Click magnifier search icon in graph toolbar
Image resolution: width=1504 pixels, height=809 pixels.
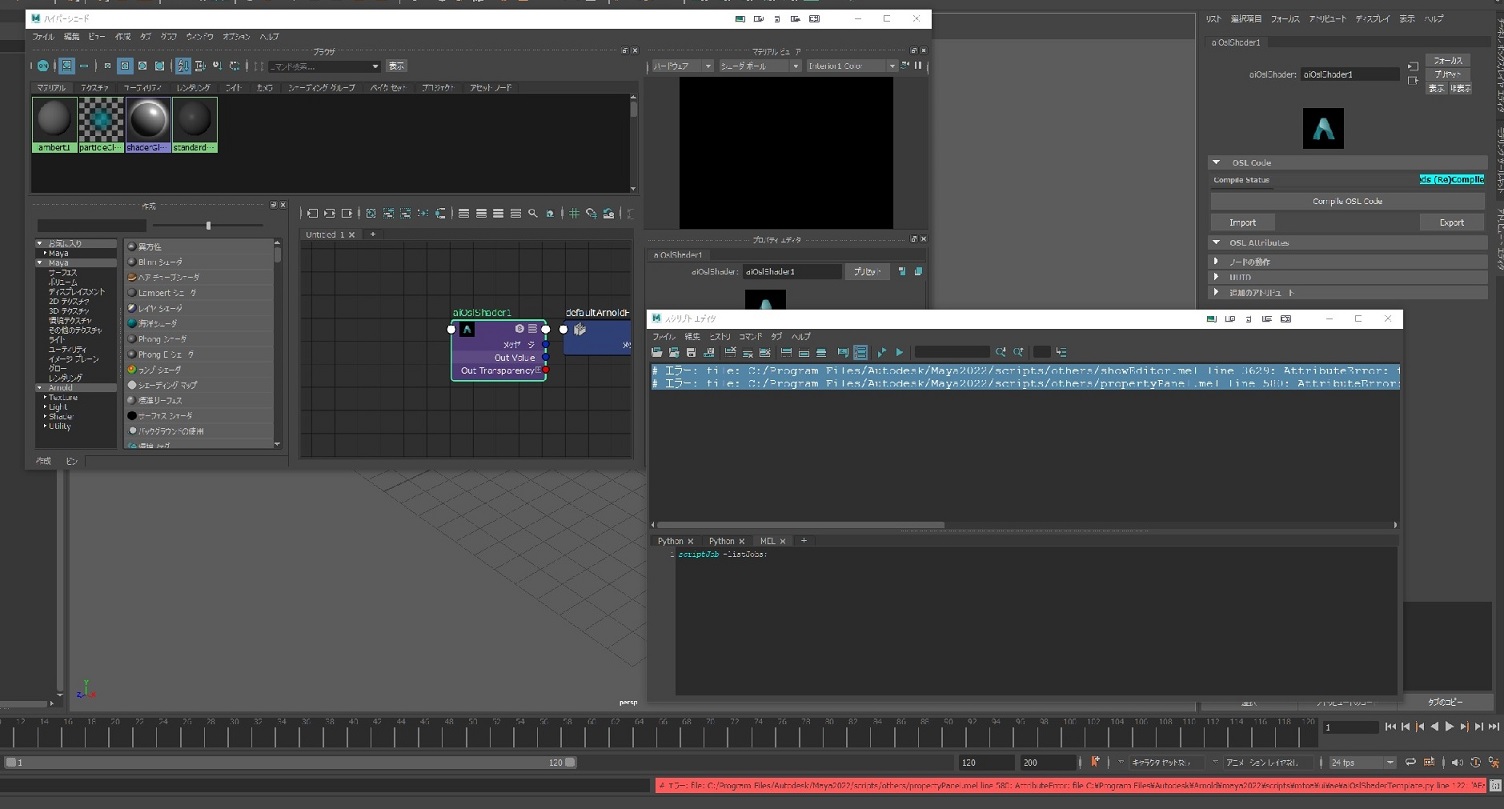click(x=533, y=213)
